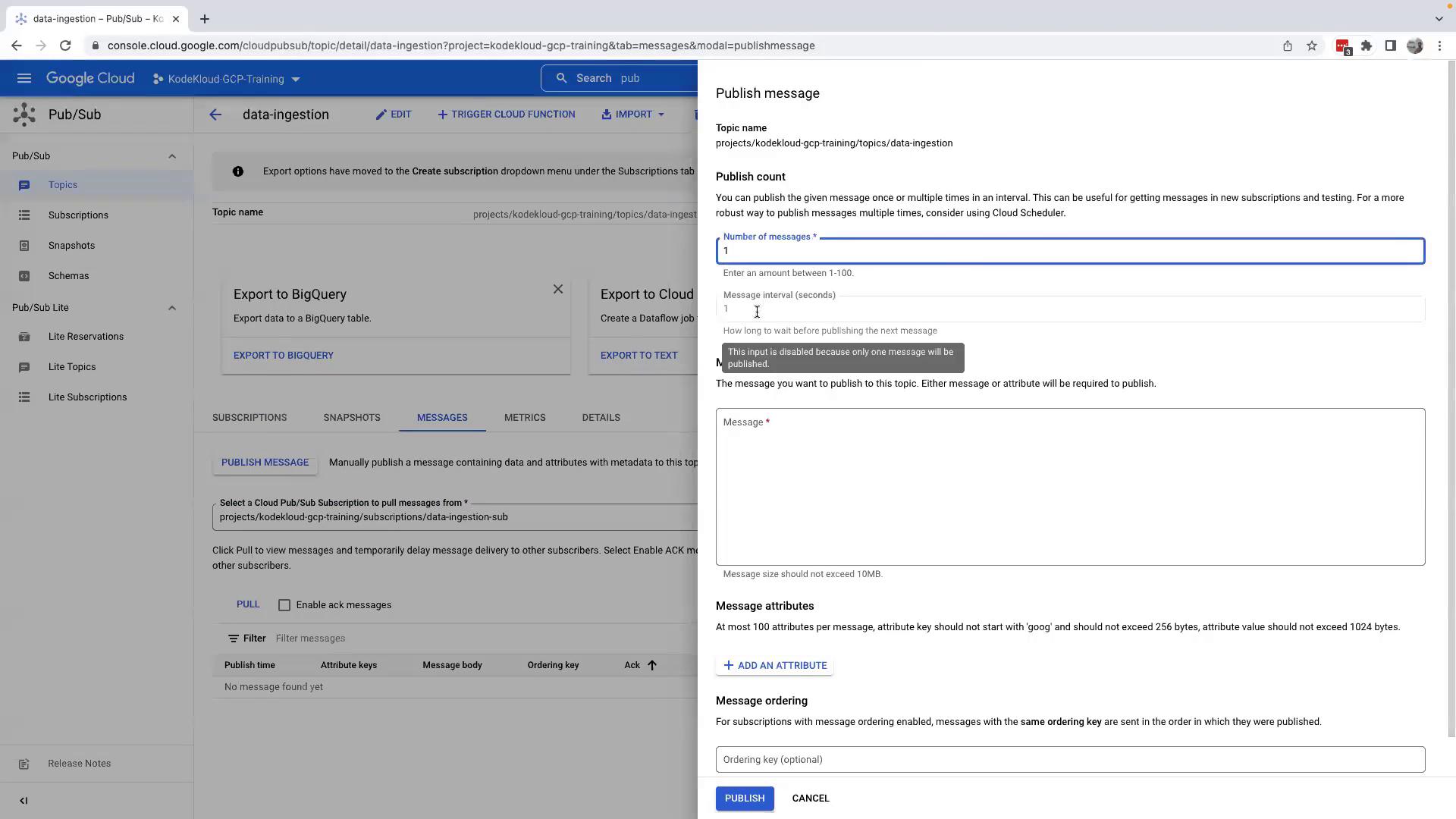This screenshot has height=819, width=1456.
Task: Open the KodeKloud-GCP-Training project dropdown
Action: 227,79
